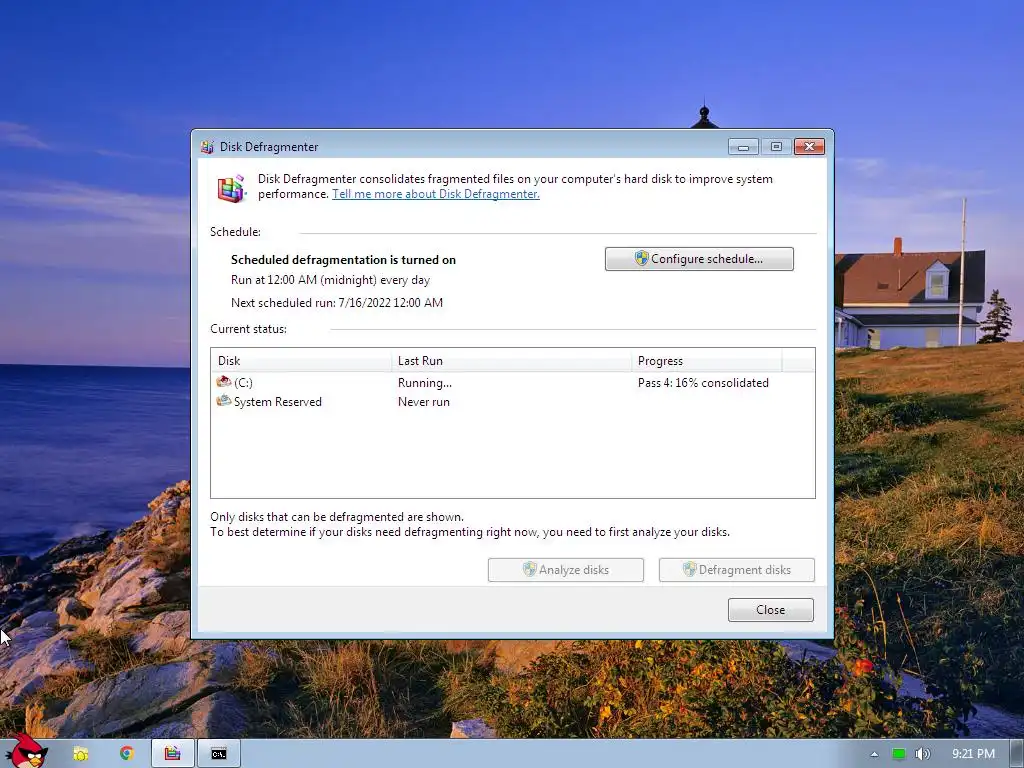Click the red window close button
The image size is (1024, 768).
click(809, 147)
